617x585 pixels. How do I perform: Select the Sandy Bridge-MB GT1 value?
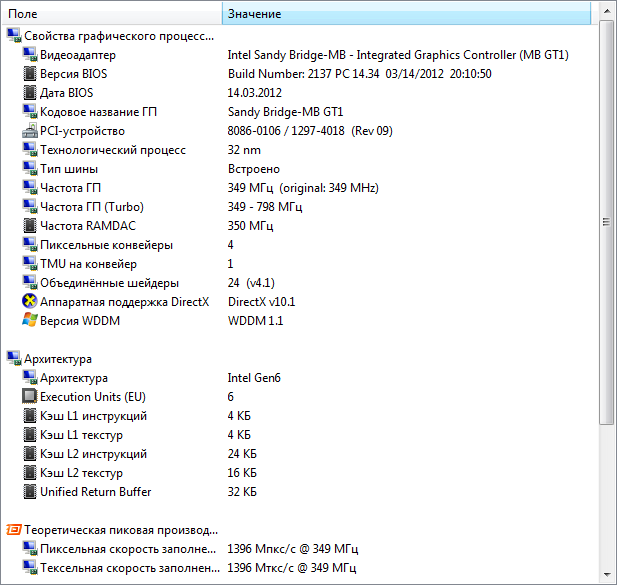(x=285, y=112)
